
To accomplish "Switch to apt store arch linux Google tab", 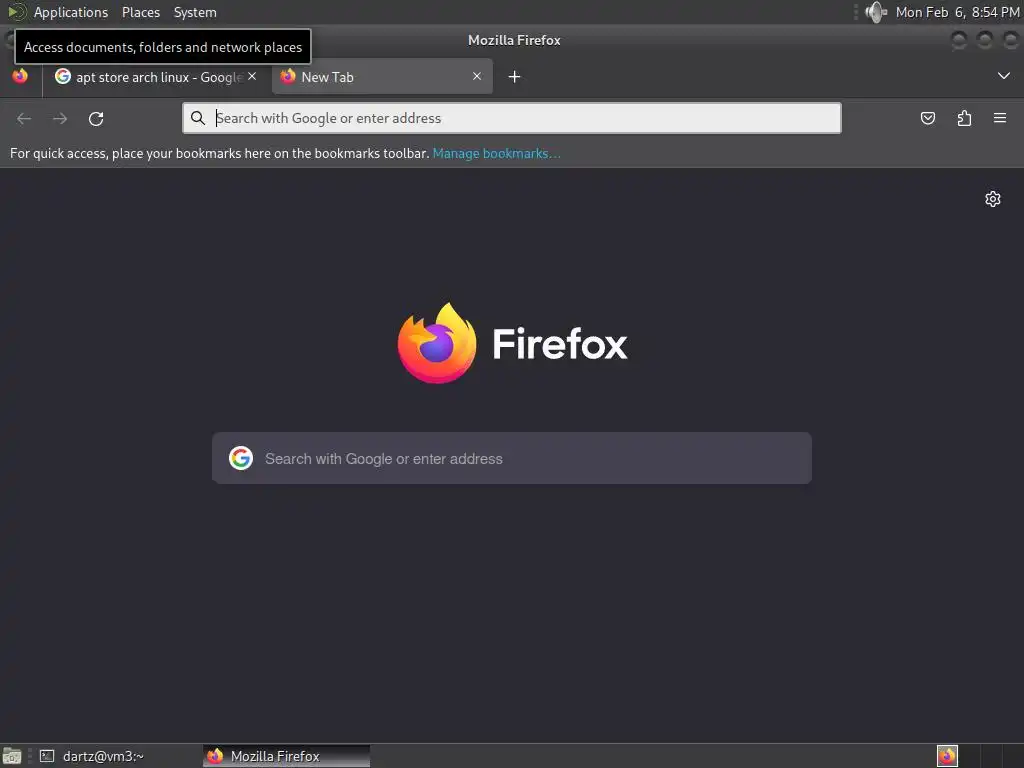I will (155, 77).
